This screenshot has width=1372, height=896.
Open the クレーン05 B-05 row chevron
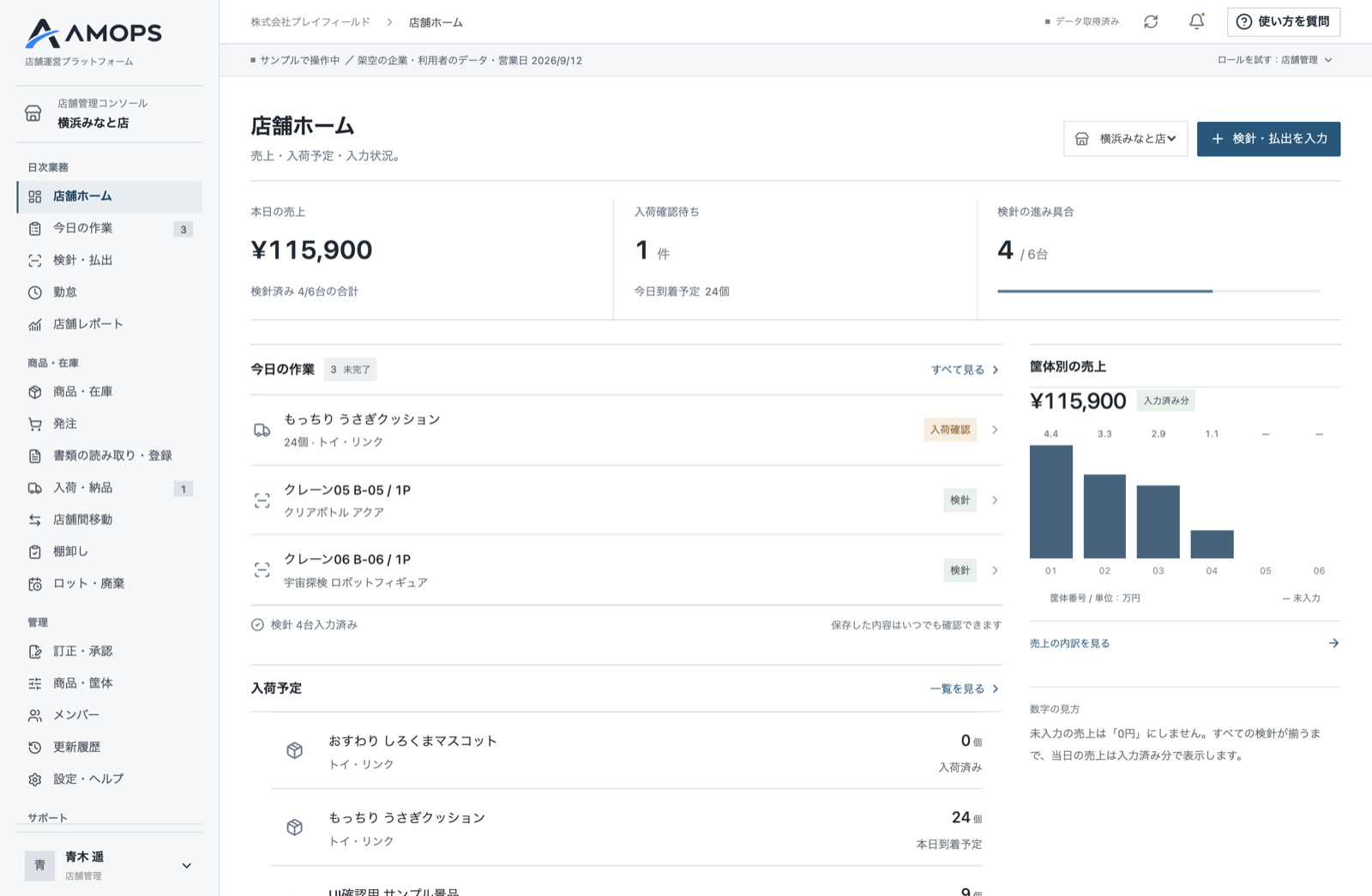coord(995,501)
